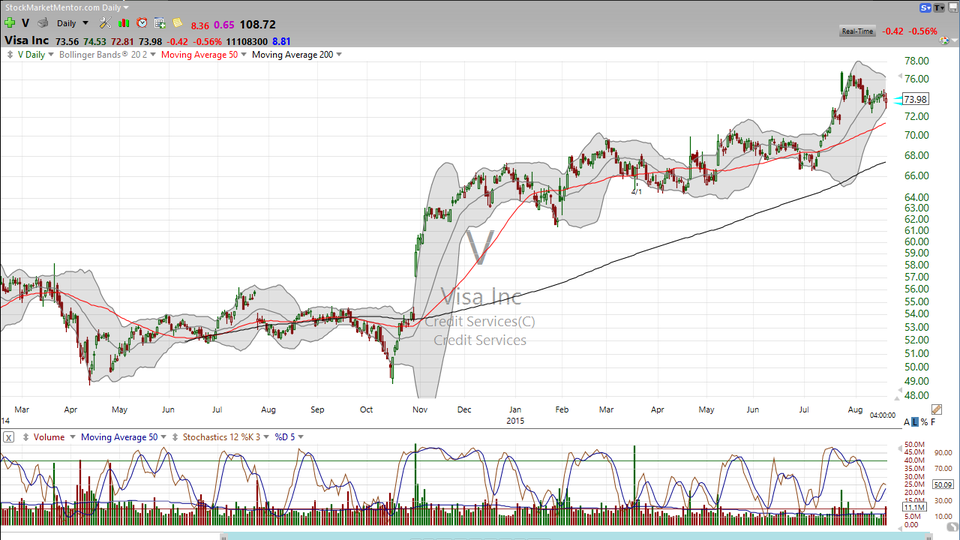Click the white down arrow beside palette ball
Screen dimensions: 960x540
click(954, 41)
